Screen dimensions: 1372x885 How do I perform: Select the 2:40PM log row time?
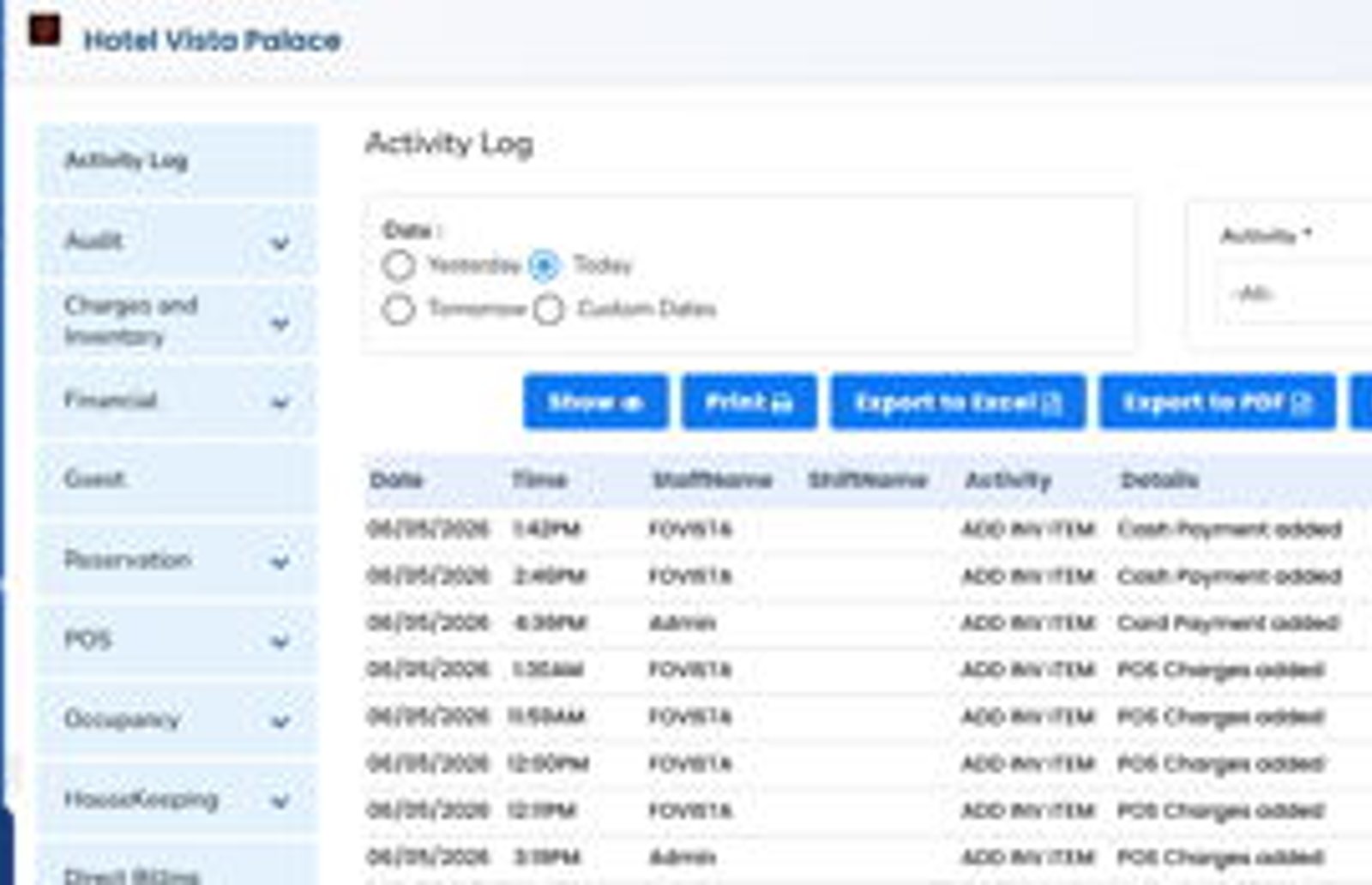[549, 576]
